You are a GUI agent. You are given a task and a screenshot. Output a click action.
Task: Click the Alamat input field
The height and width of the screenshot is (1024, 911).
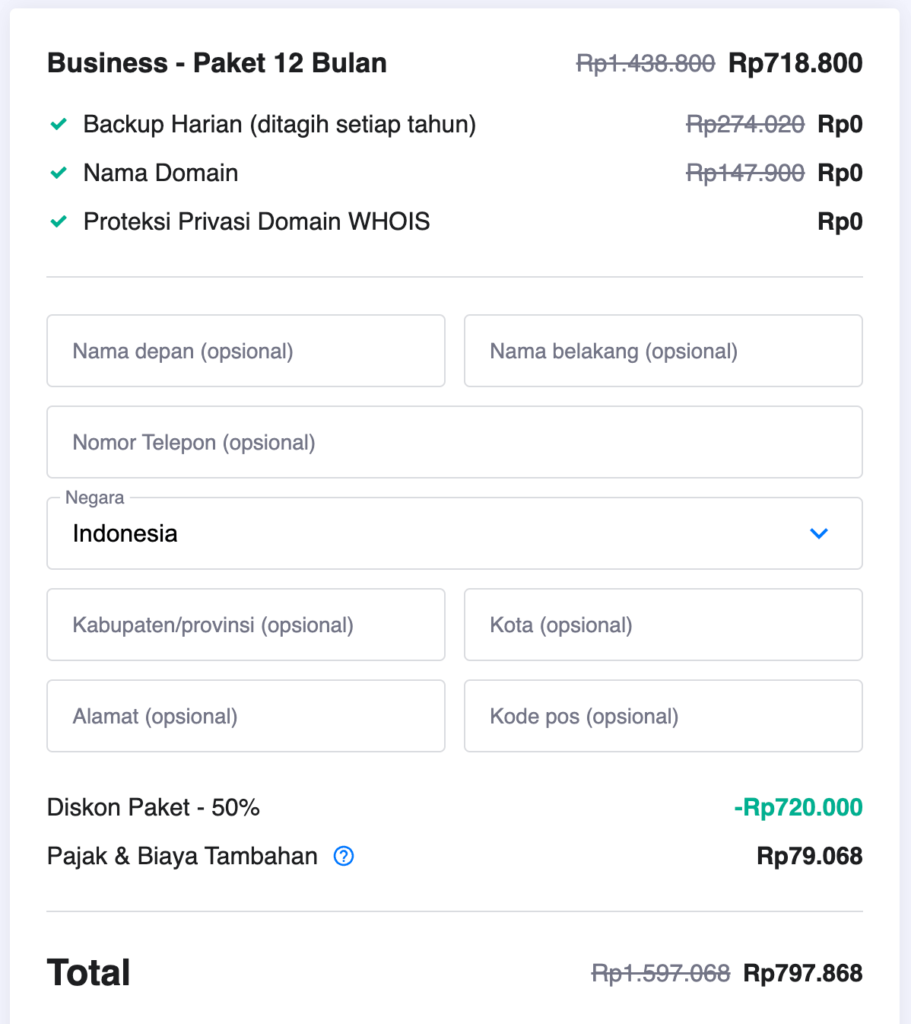pyautogui.click(x=246, y=716)
